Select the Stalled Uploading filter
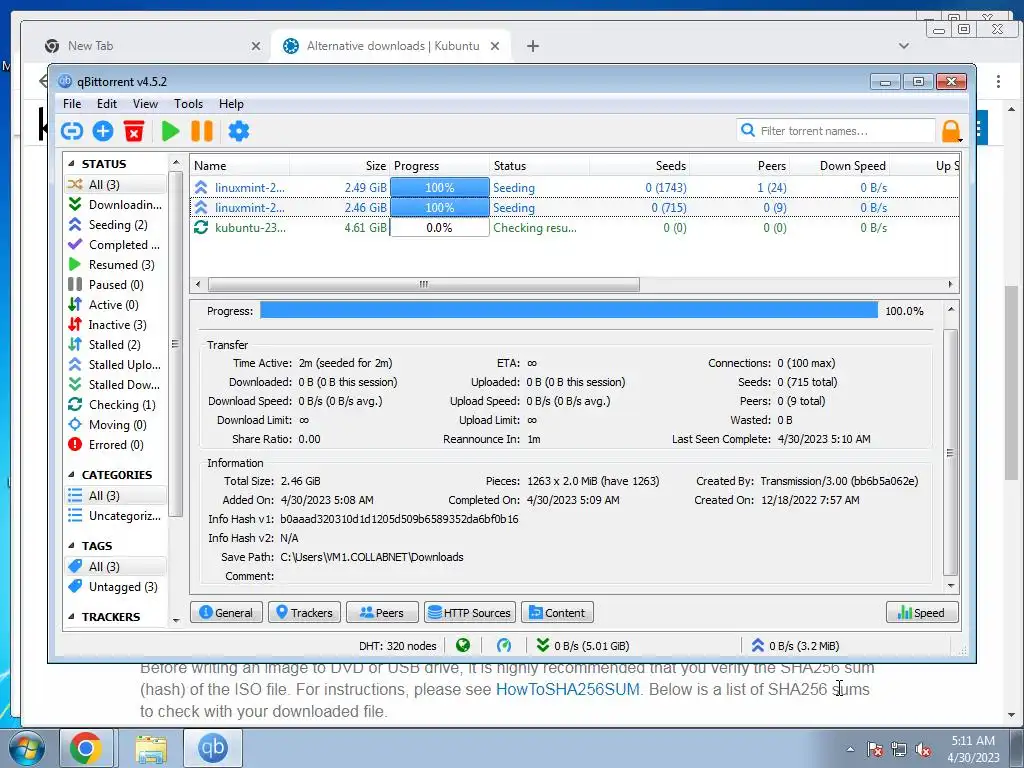The image size is (1024, 768). 116,365
